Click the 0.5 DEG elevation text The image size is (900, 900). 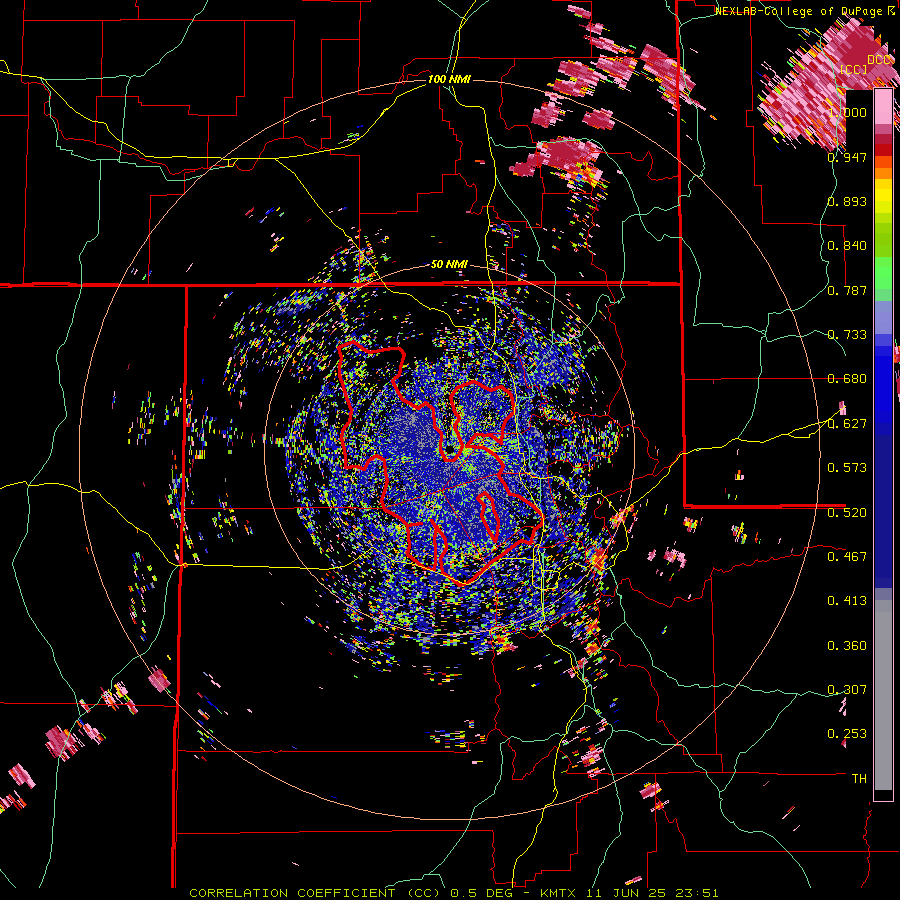tap(482, 893)
